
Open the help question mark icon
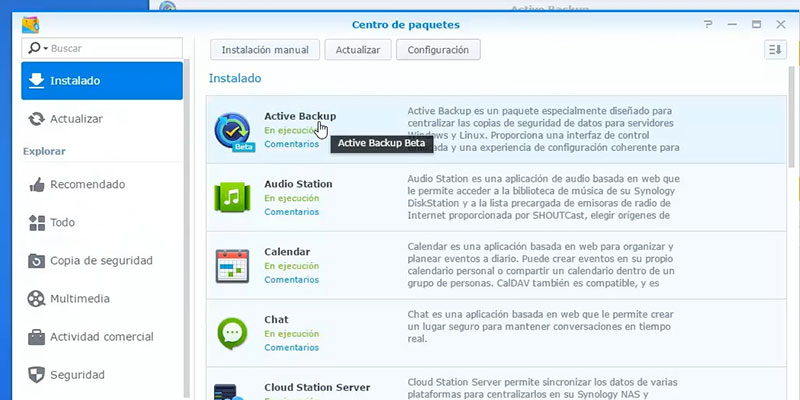pos(708,24)
